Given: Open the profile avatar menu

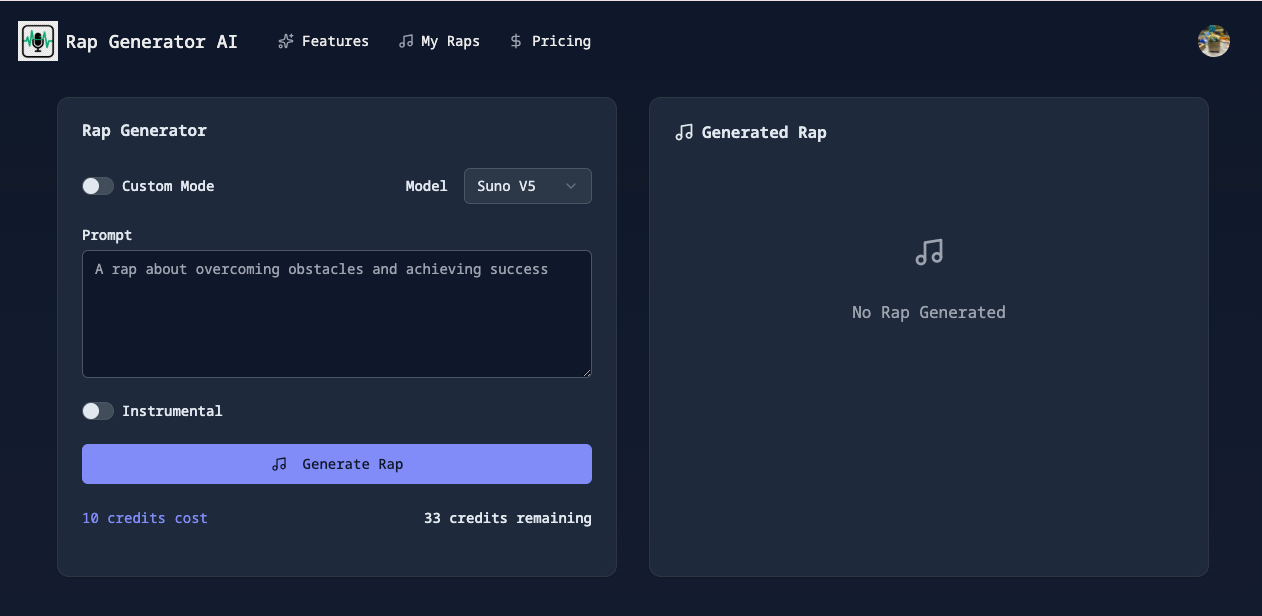Looking at the screenshot, I should click(x=1213, y=41).
